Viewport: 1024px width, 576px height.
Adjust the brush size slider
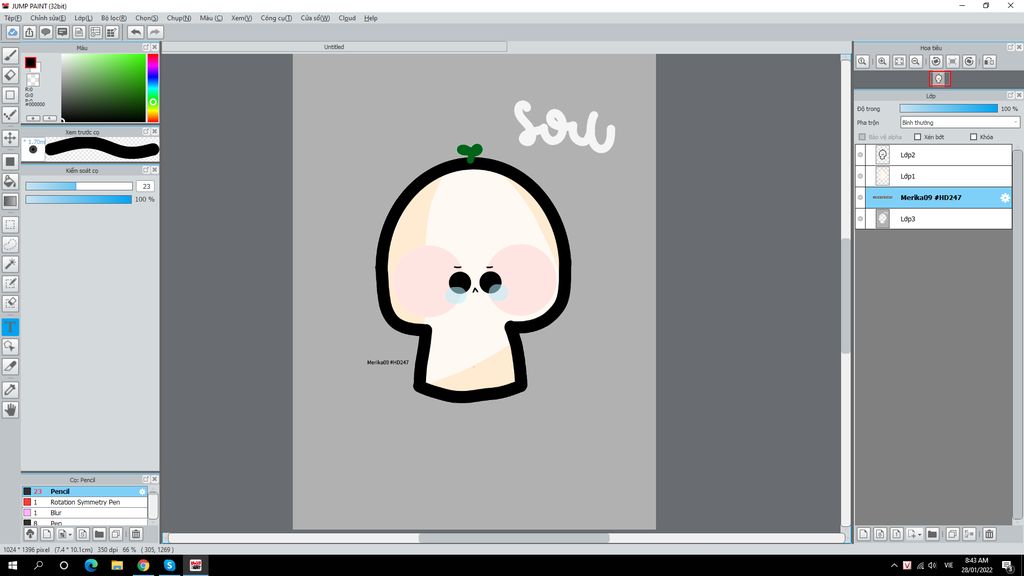(78, 186)
